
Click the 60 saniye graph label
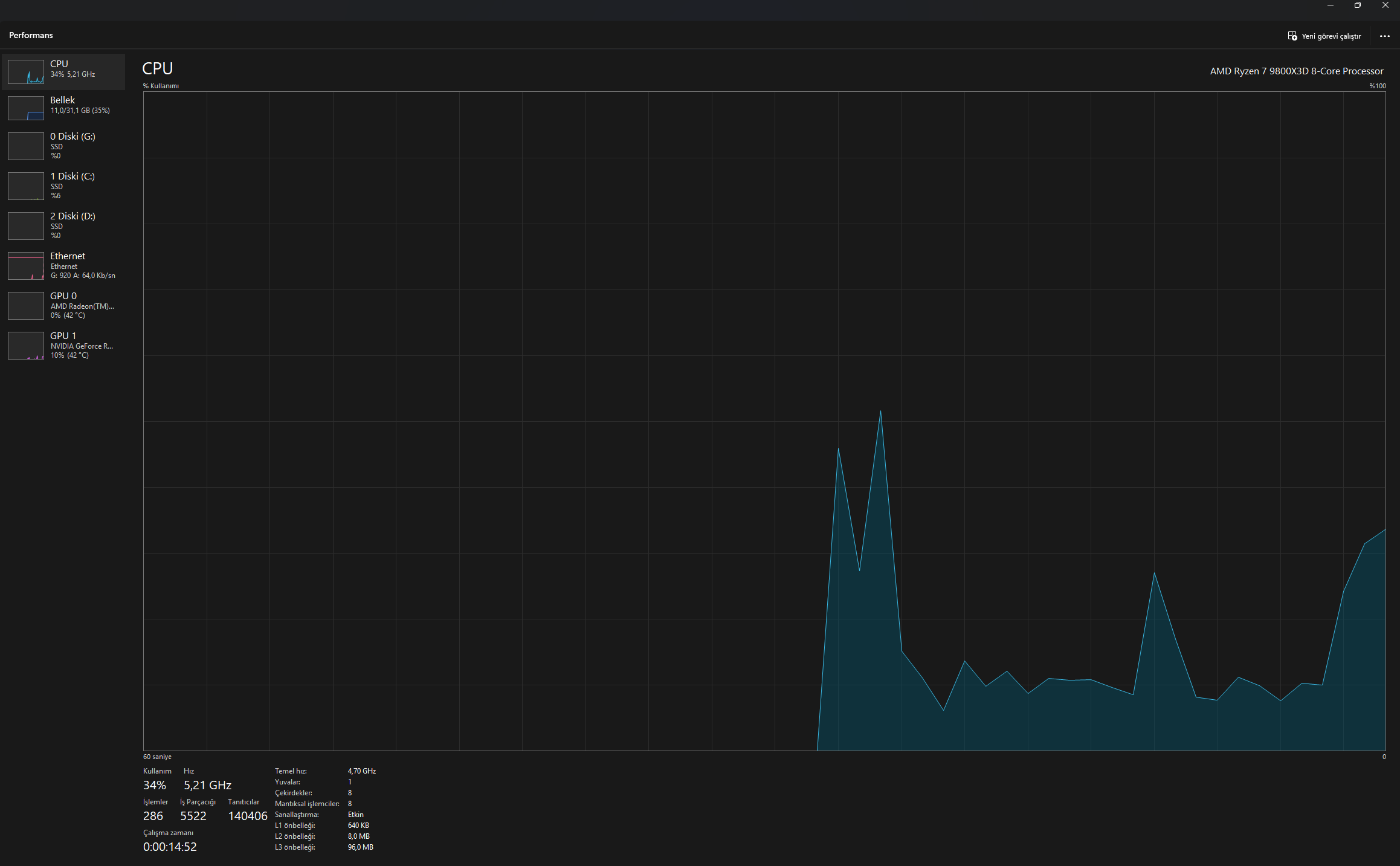coord(157,757)
